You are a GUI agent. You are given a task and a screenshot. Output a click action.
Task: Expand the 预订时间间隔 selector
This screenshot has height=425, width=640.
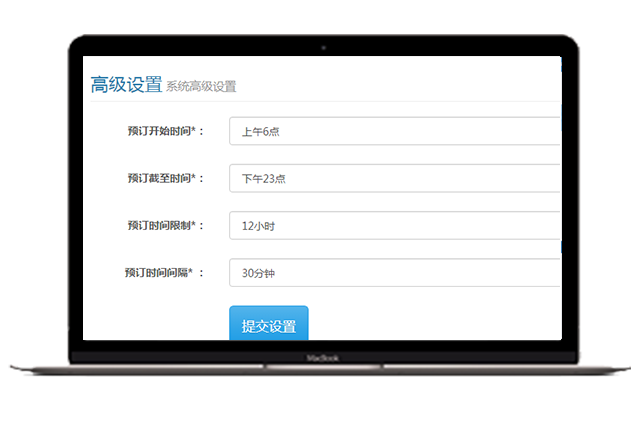pyautogui.click(x=394, y=273)
